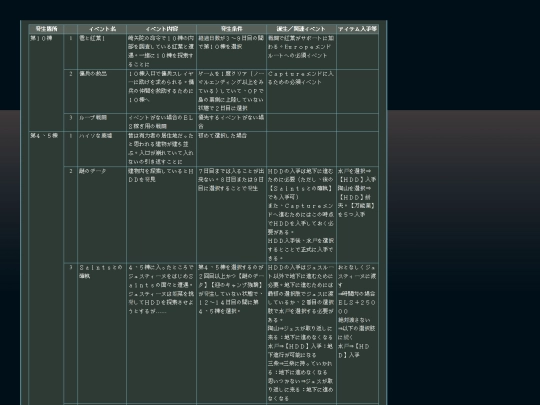Click the 'Saintsとの接触' event name cell
This screenshot has width=540, height=405.
point(102,333)
